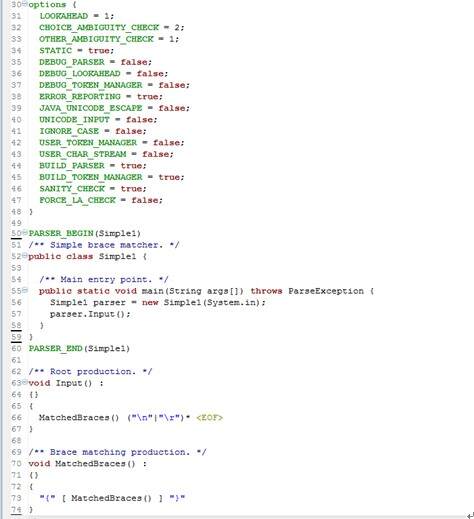Click the PARSER_END keyword
The image size is (474, 519).
tap(55, 348)
